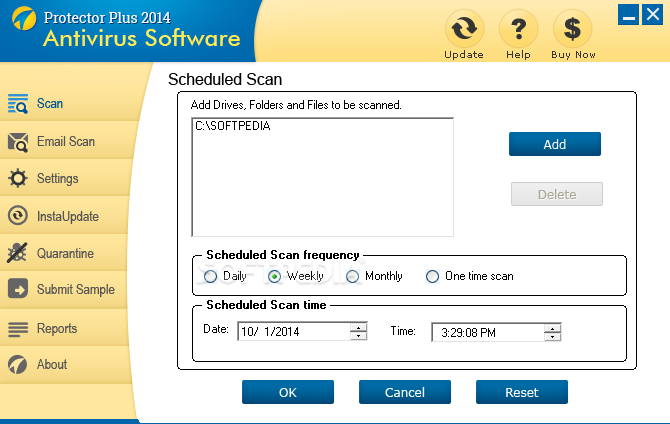Open Help via the question mark icon
The height and width of the screenshot is (424, 670).
pos(518,29)
